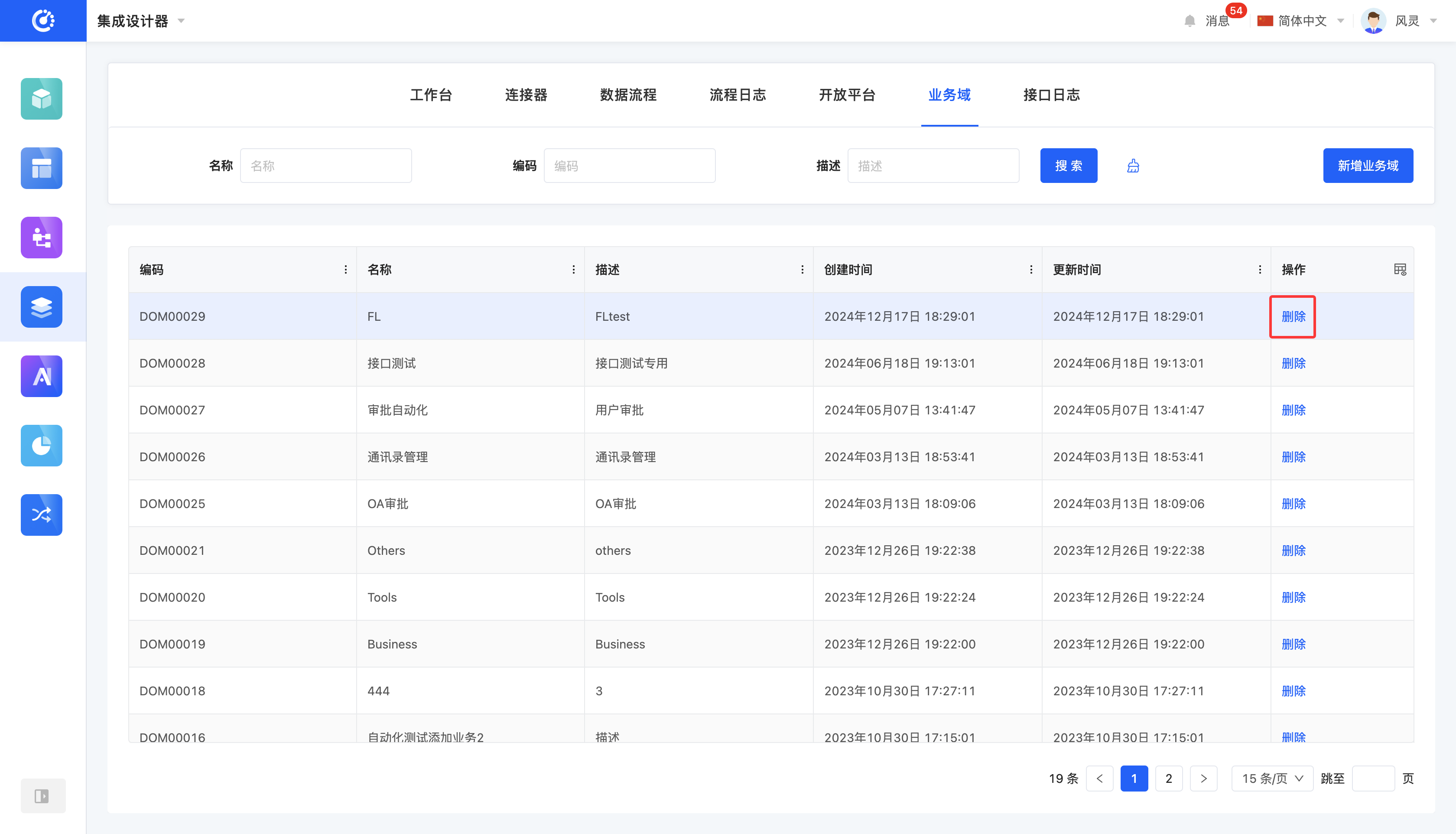The width and height of the screenshot is (1456, 834).
Task: Expand the 集成设计器 dropdown arrow
Action: pyautogui.click(x=181, y=21)
